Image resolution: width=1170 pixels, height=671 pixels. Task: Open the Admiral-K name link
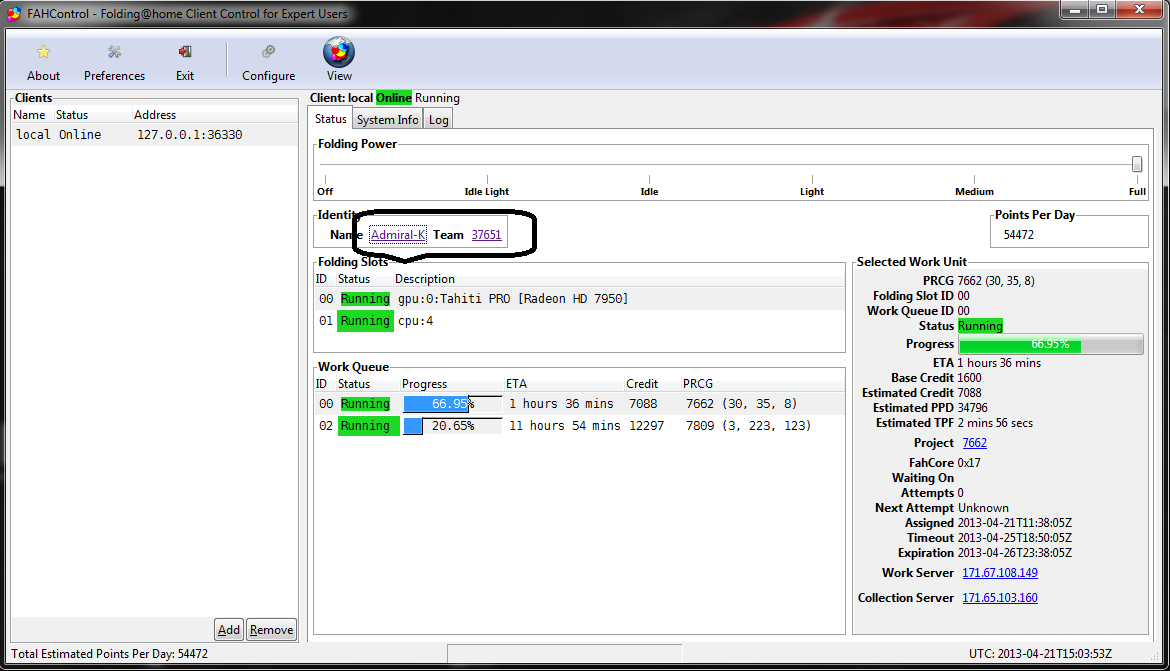point(398,234)
